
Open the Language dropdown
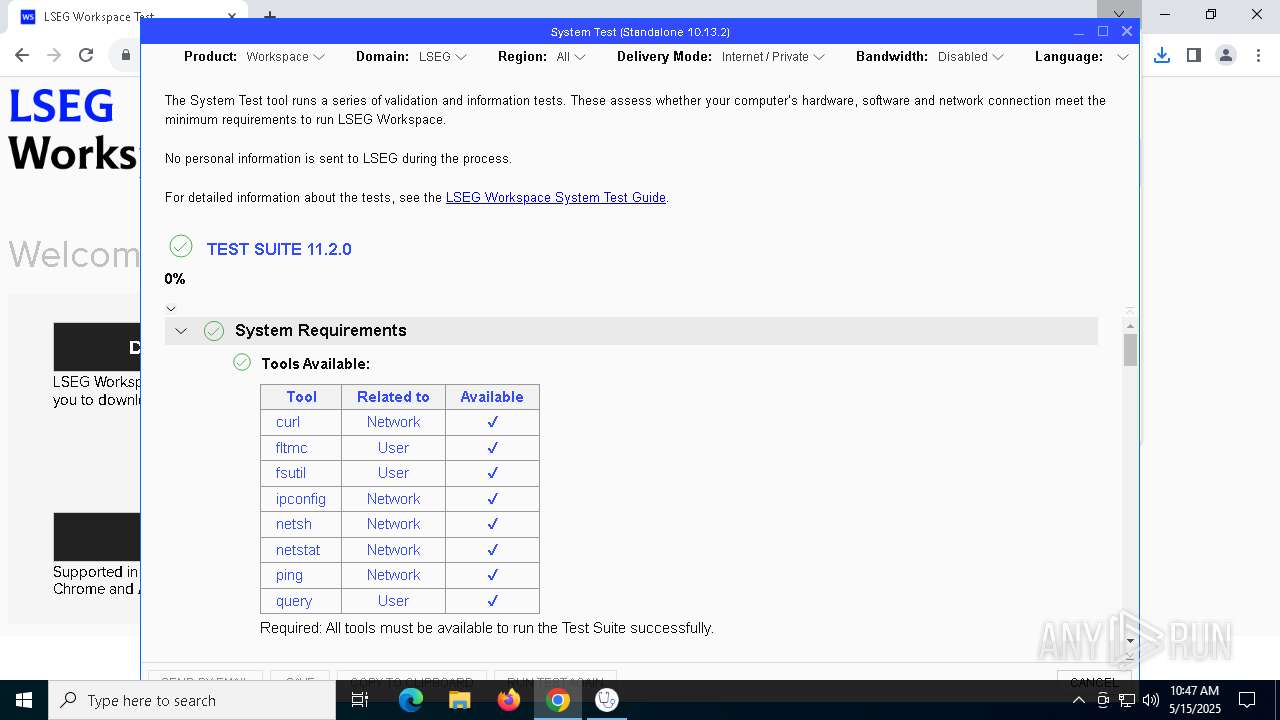coord(1122,57)
